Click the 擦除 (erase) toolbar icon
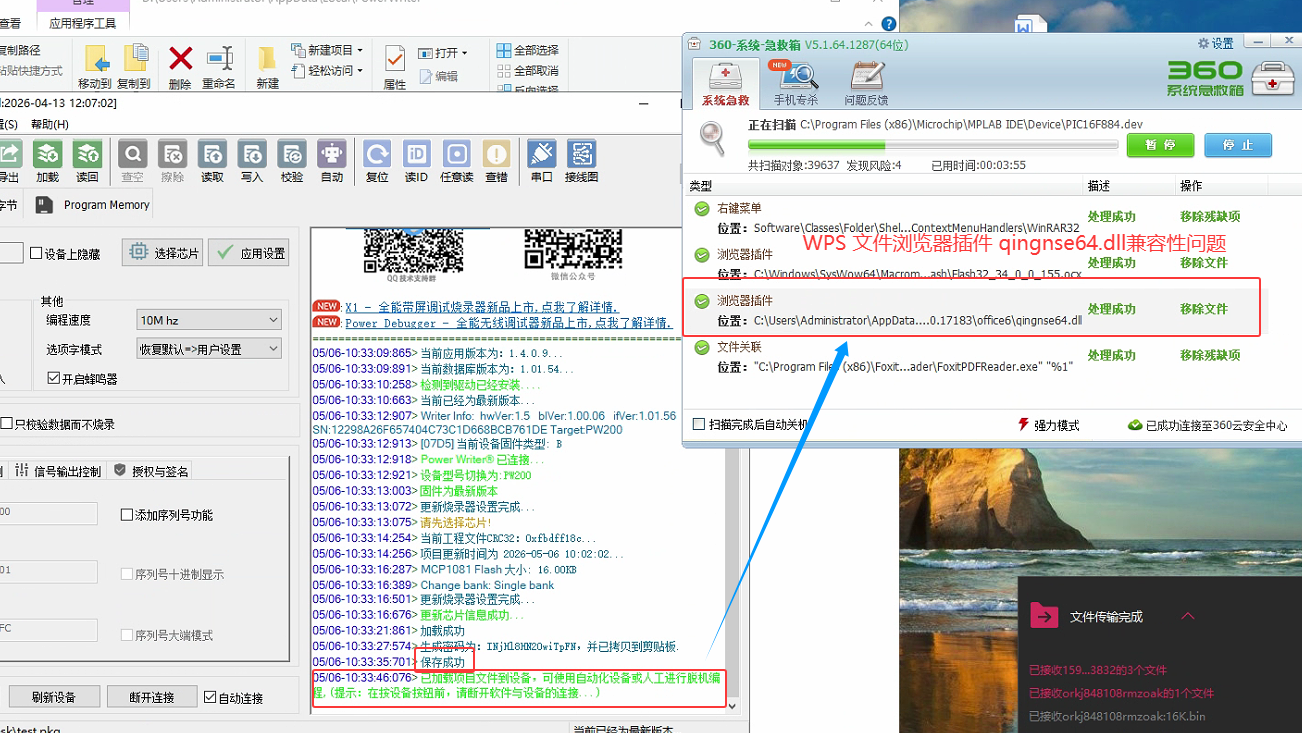The height and width of the screenshot is (733, 1302). click(x=172, y=154)
